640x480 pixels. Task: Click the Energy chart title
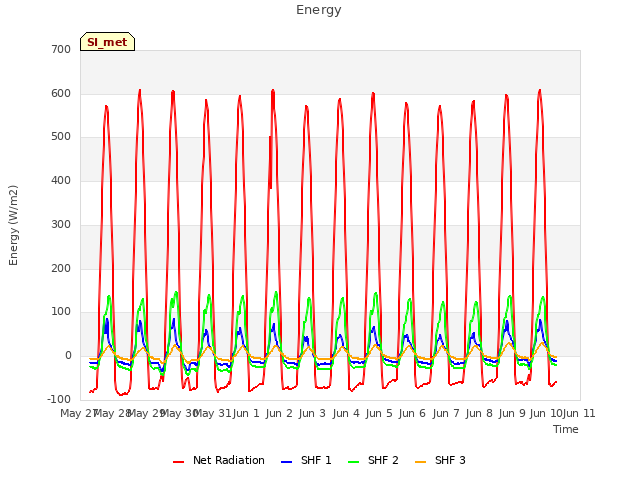(x=318, y=10)
